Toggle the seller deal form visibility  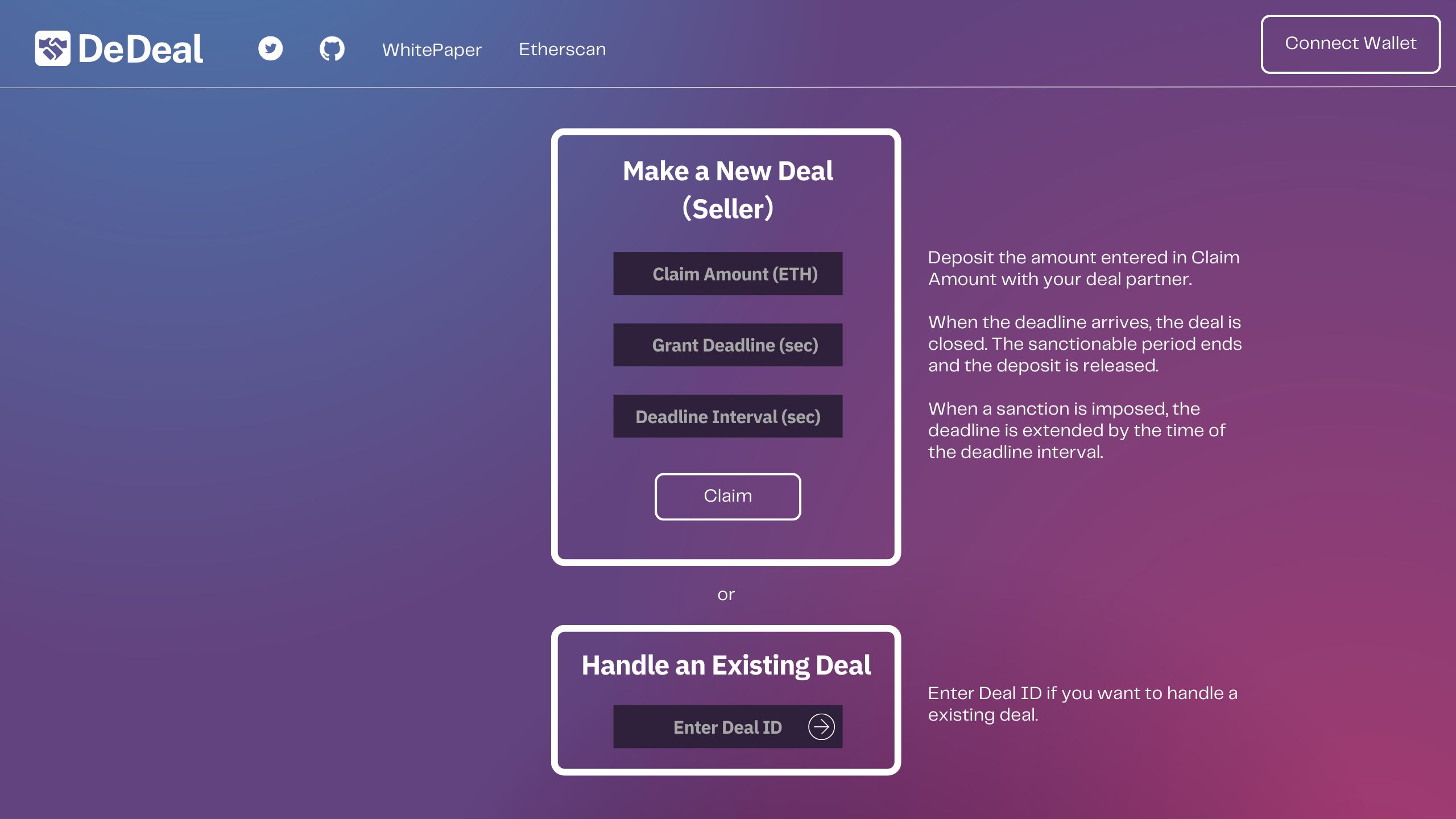point(728,190)
